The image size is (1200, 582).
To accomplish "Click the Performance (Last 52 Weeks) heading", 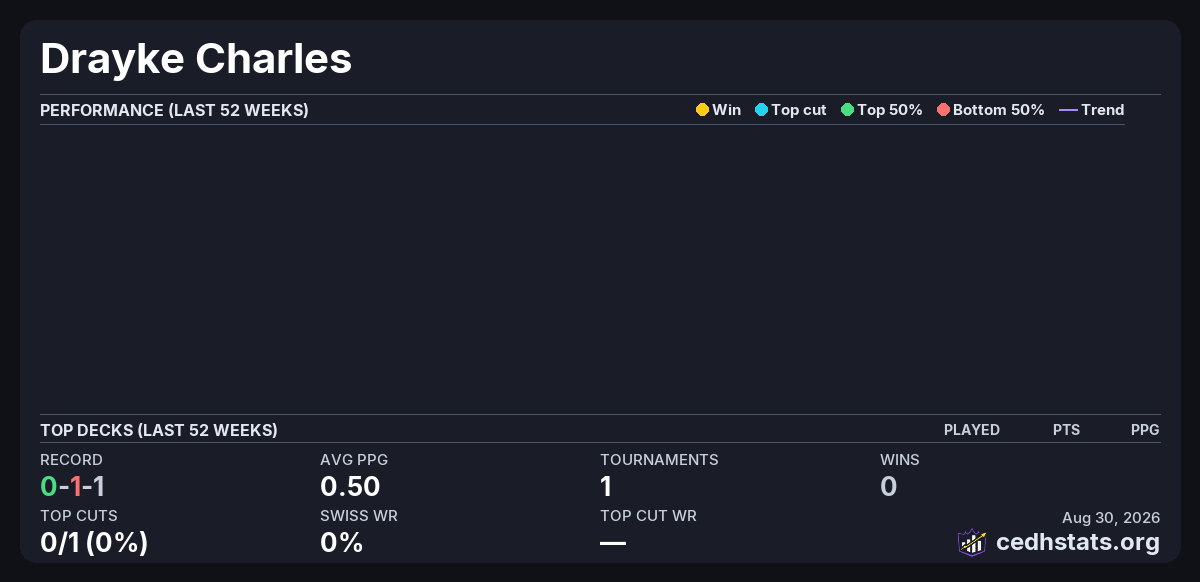I will pos(174,110).
